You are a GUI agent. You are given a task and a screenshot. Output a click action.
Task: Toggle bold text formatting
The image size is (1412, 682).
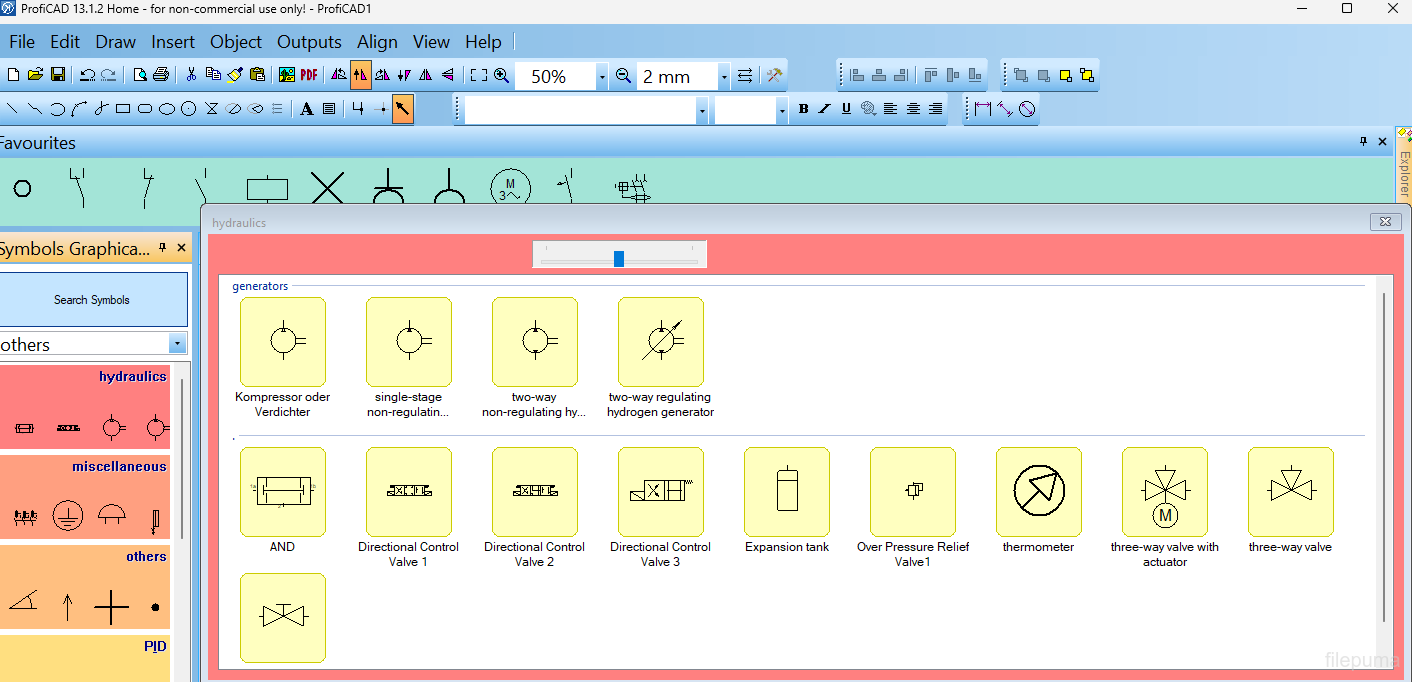(803, 109)
